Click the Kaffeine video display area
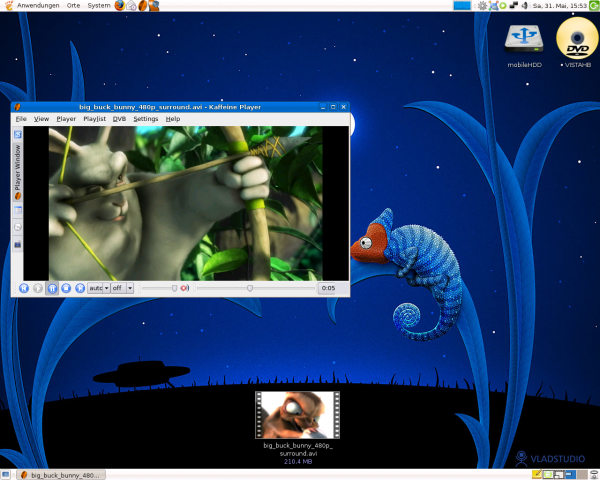The width and height of the screenshot is (600, 480). pos(186,204)
